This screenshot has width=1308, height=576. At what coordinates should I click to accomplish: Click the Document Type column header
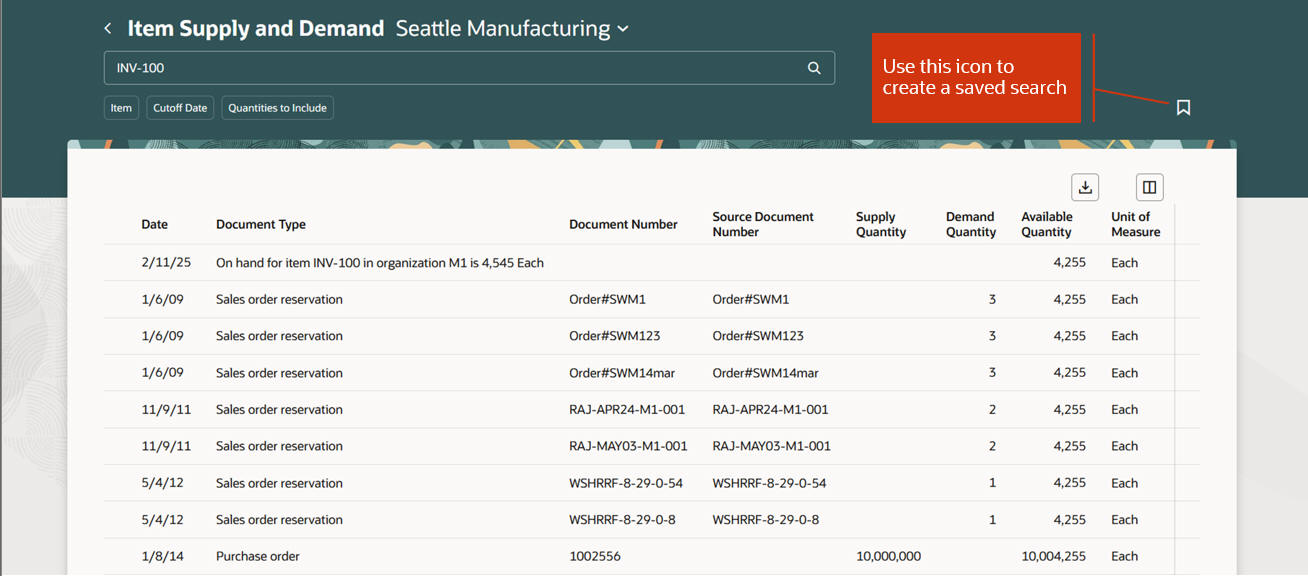[x=261, y=225]
